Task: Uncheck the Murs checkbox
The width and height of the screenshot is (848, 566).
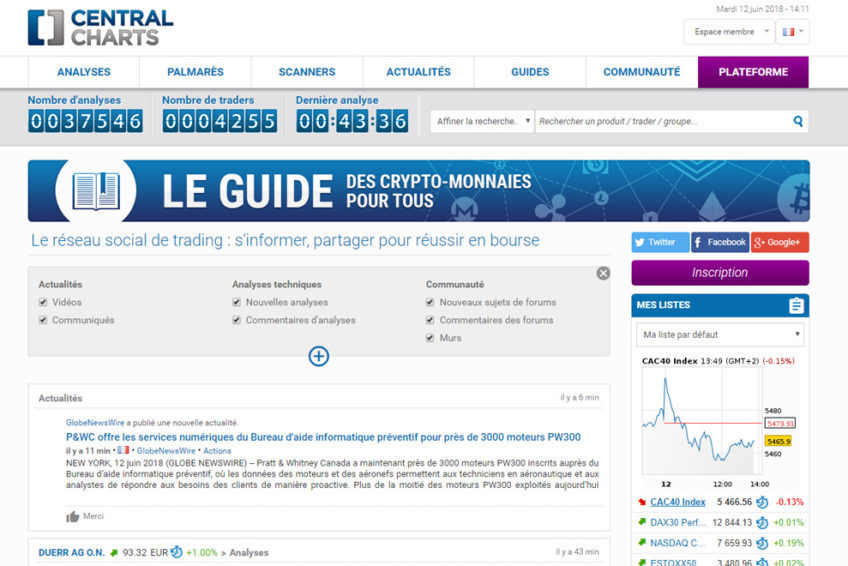Action: coord(430,338)
